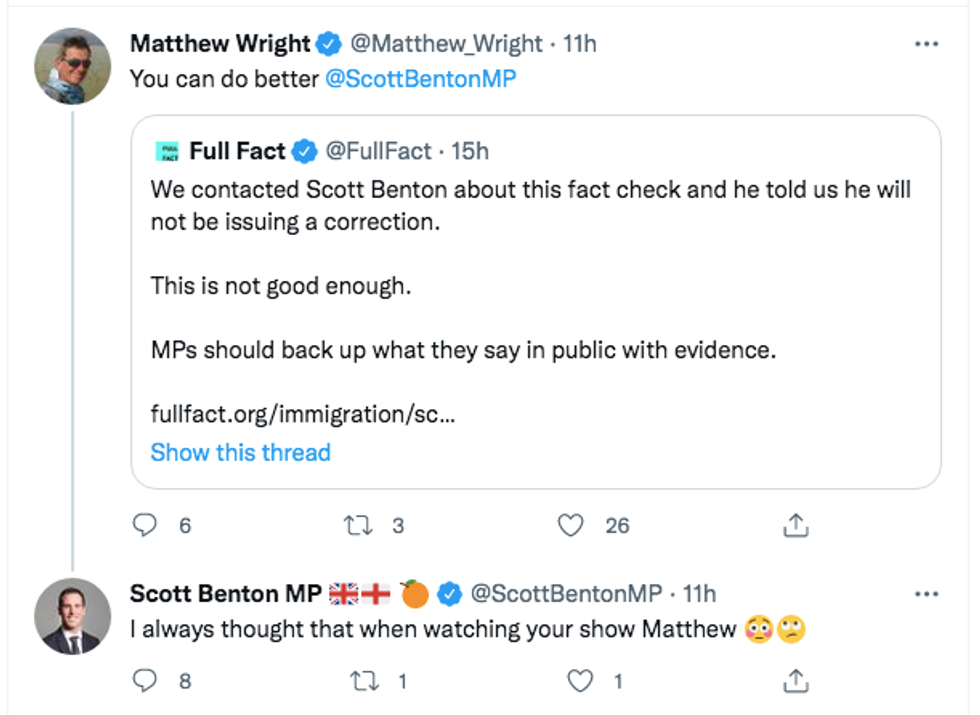Open Matthew Wright's profile picture
Viewport: 980px width, 715px height.
(x=72, y=65)
